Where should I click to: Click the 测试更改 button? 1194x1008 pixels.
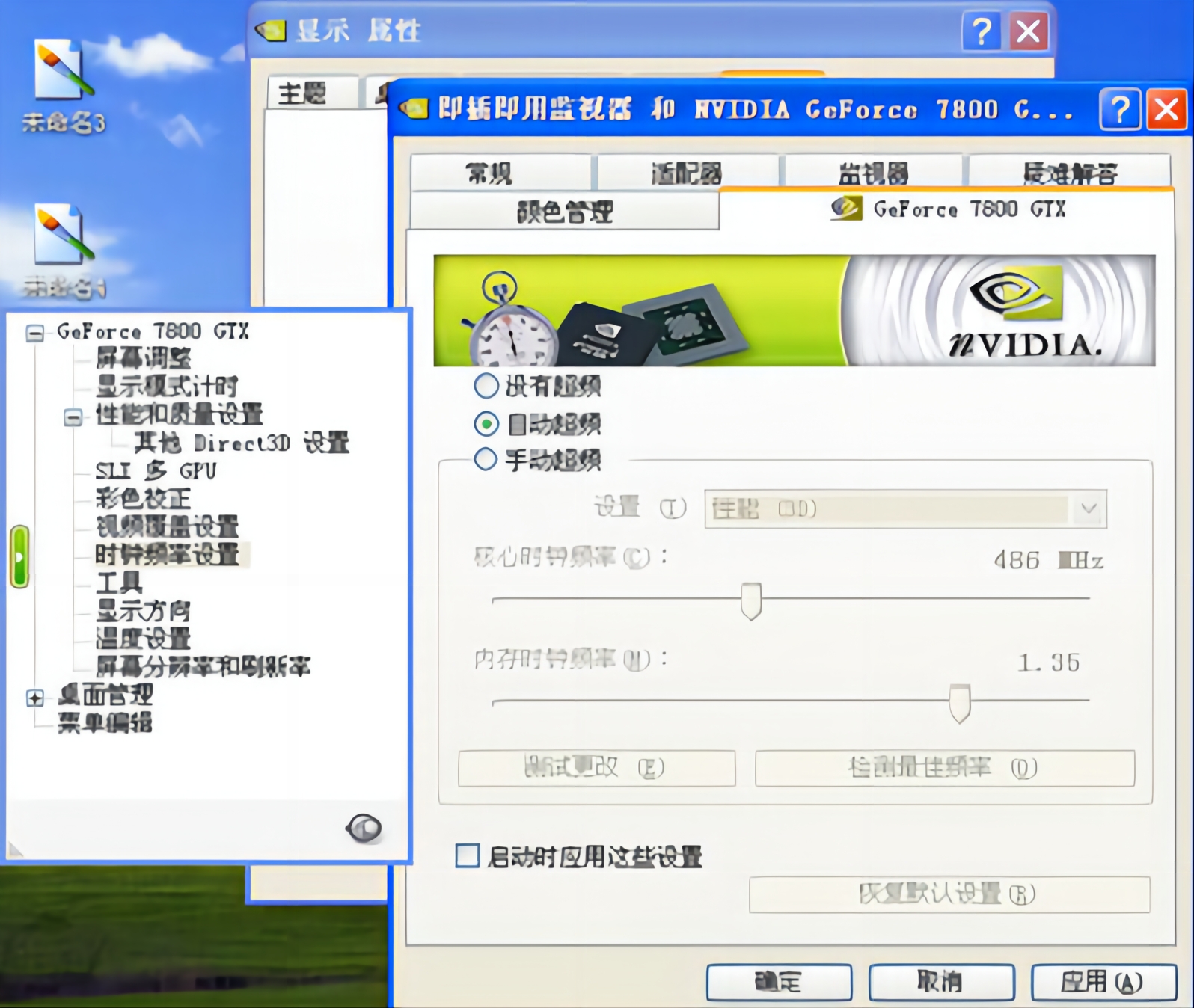596,768
